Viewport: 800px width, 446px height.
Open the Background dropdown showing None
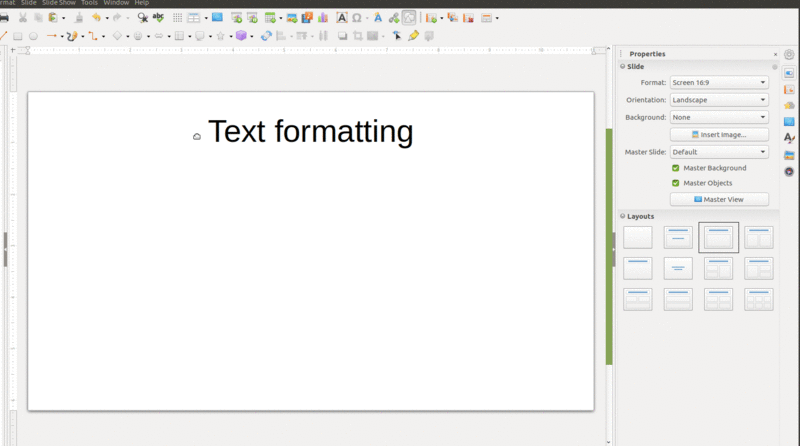pos(719,117)
